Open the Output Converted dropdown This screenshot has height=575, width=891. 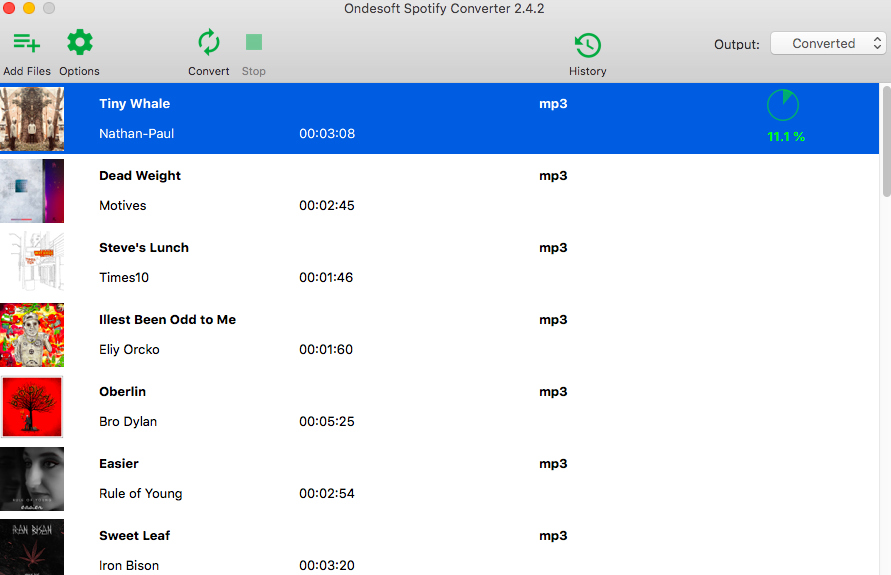(x=828, y=43)
